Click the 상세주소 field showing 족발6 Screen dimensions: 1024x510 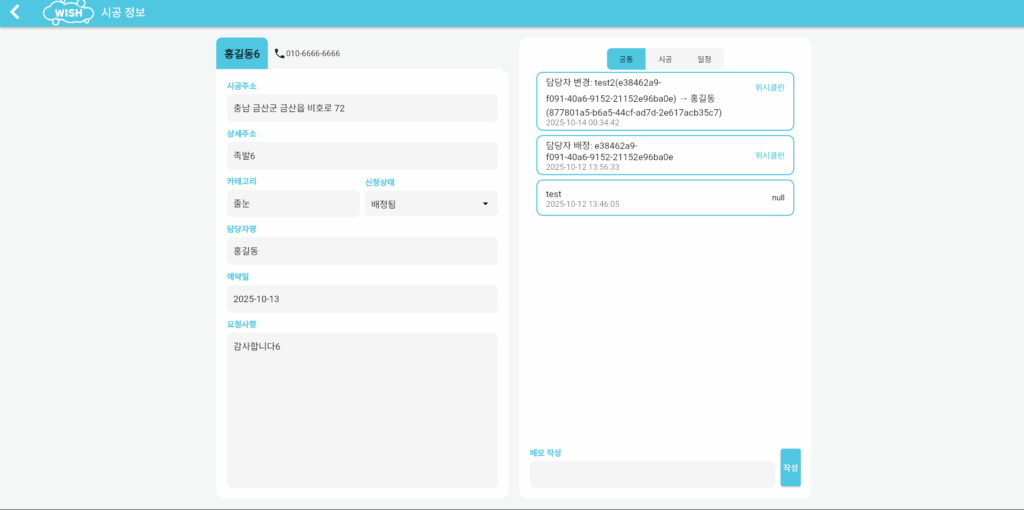coord(362,156)
